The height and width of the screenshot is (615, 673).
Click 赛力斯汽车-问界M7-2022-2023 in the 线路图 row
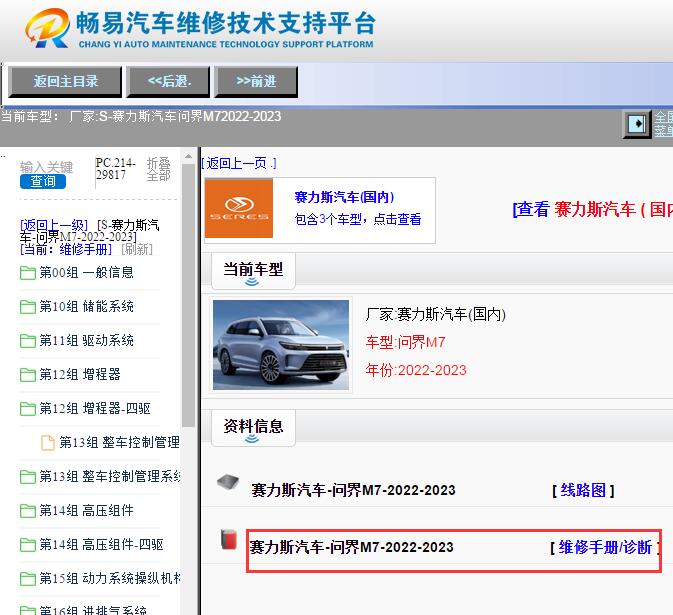tap(353, 490)
